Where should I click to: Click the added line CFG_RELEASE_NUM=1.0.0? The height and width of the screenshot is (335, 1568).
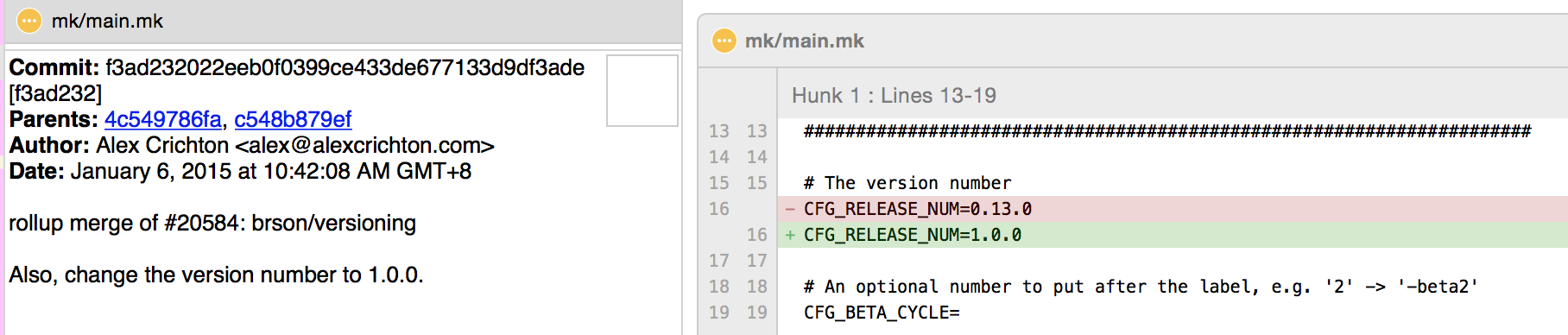(913, 235)
